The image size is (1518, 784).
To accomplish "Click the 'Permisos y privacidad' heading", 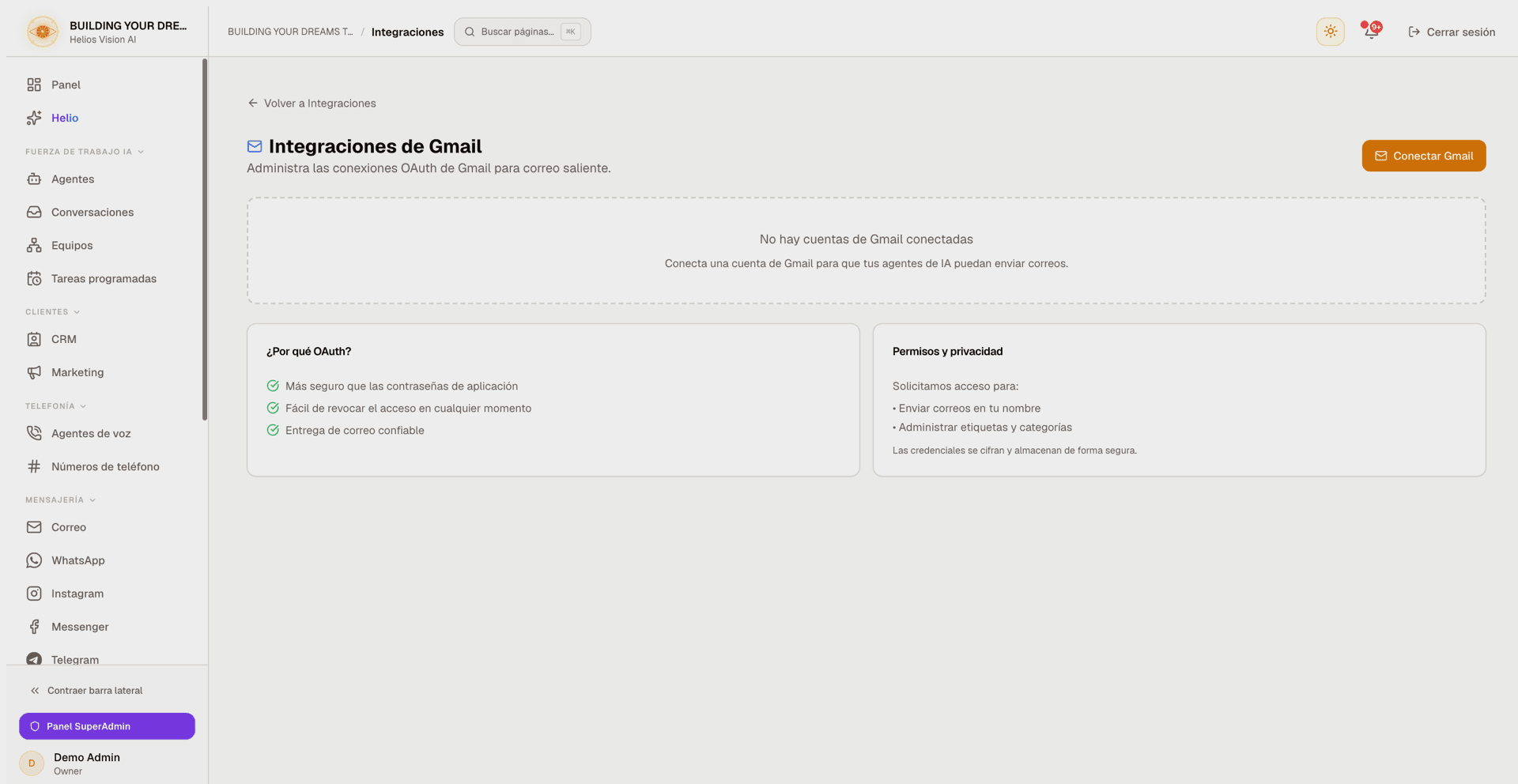I will [947, 352].
